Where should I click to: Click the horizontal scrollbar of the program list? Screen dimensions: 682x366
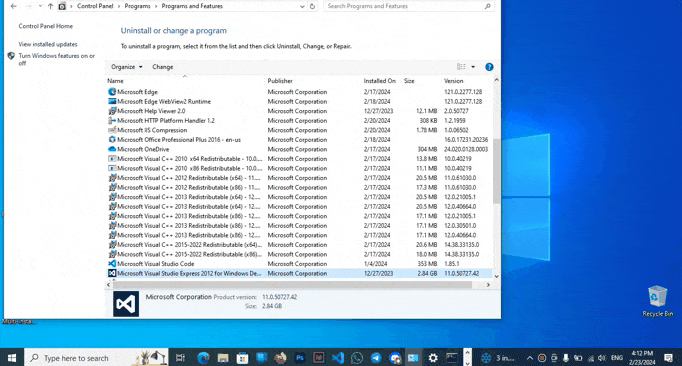coord(292,285)
